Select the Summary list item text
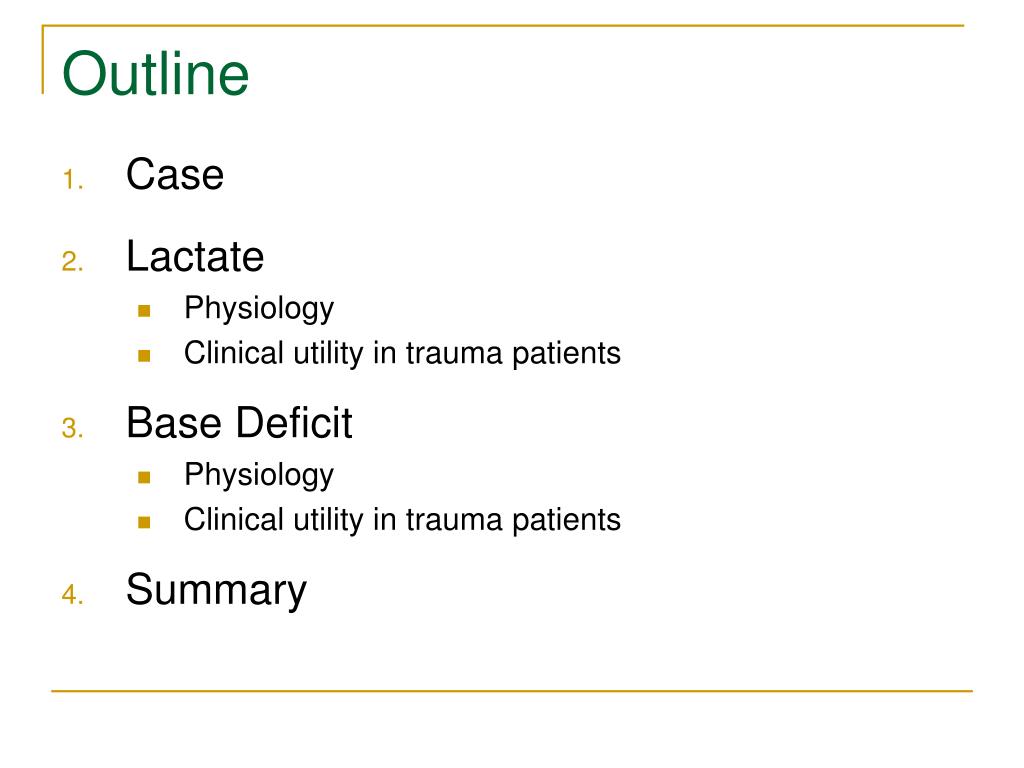This screenshot has height=768, width=1024. coord(216,590)
